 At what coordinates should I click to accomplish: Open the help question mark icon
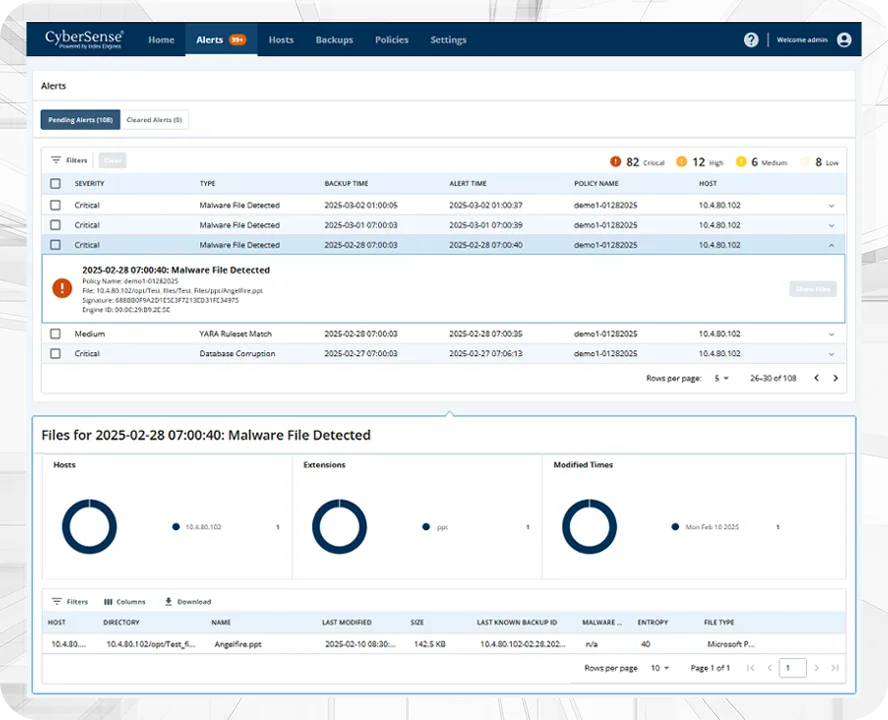point(751,40)
